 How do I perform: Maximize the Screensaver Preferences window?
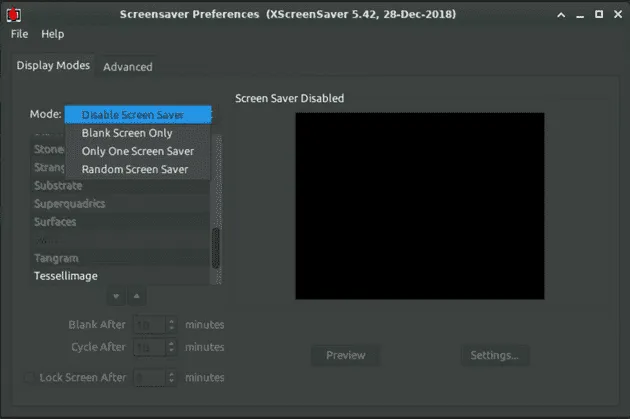click(x=599, y=14)
